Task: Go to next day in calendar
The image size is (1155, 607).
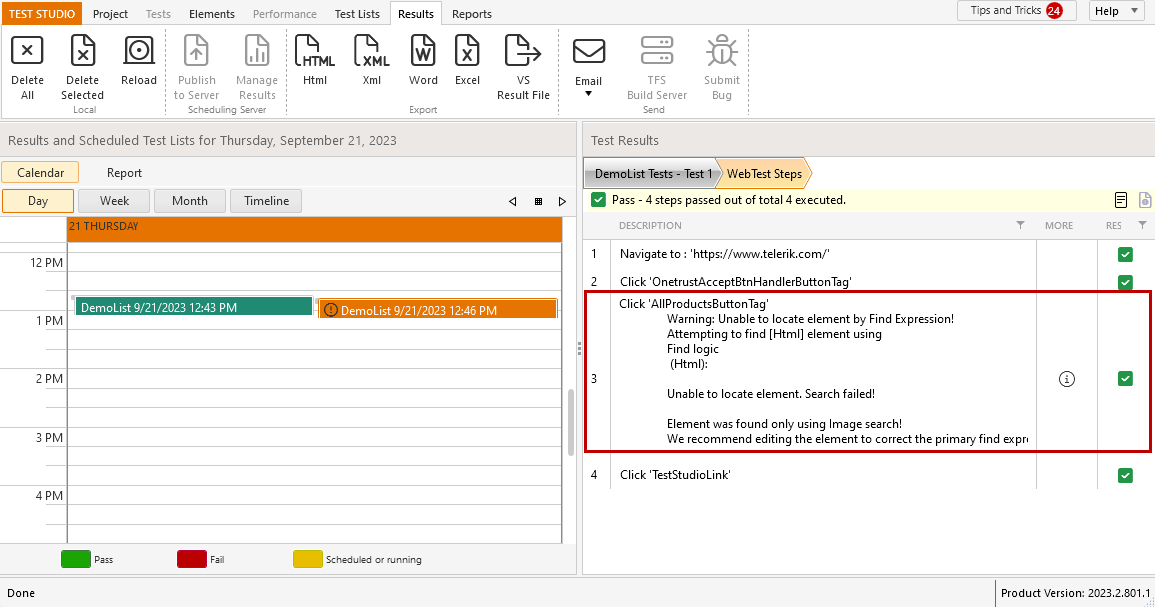Action: [562, 201]
